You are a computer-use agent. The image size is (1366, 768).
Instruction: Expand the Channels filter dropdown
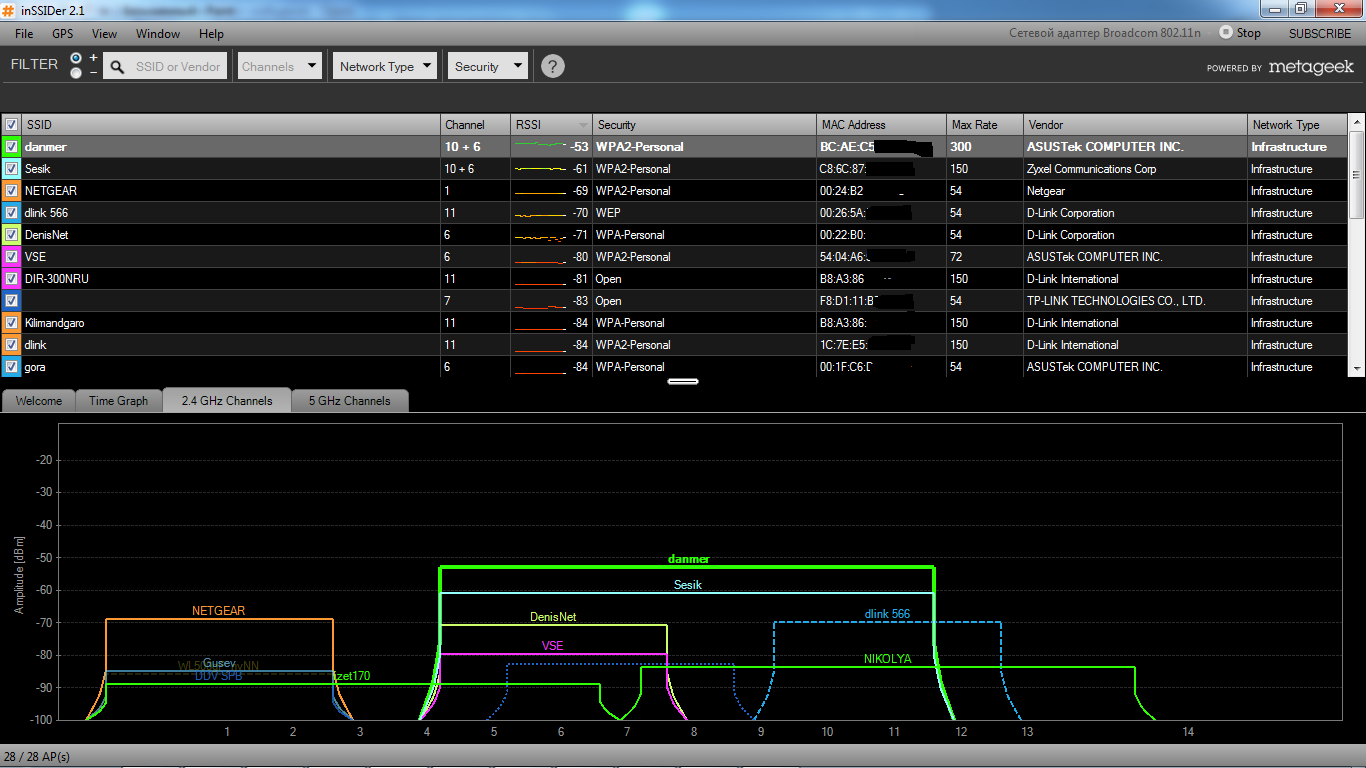coord(279,67)
